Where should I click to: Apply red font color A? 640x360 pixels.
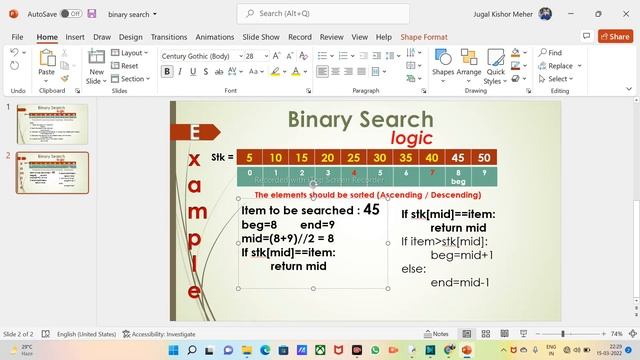(x=296, y=72)
